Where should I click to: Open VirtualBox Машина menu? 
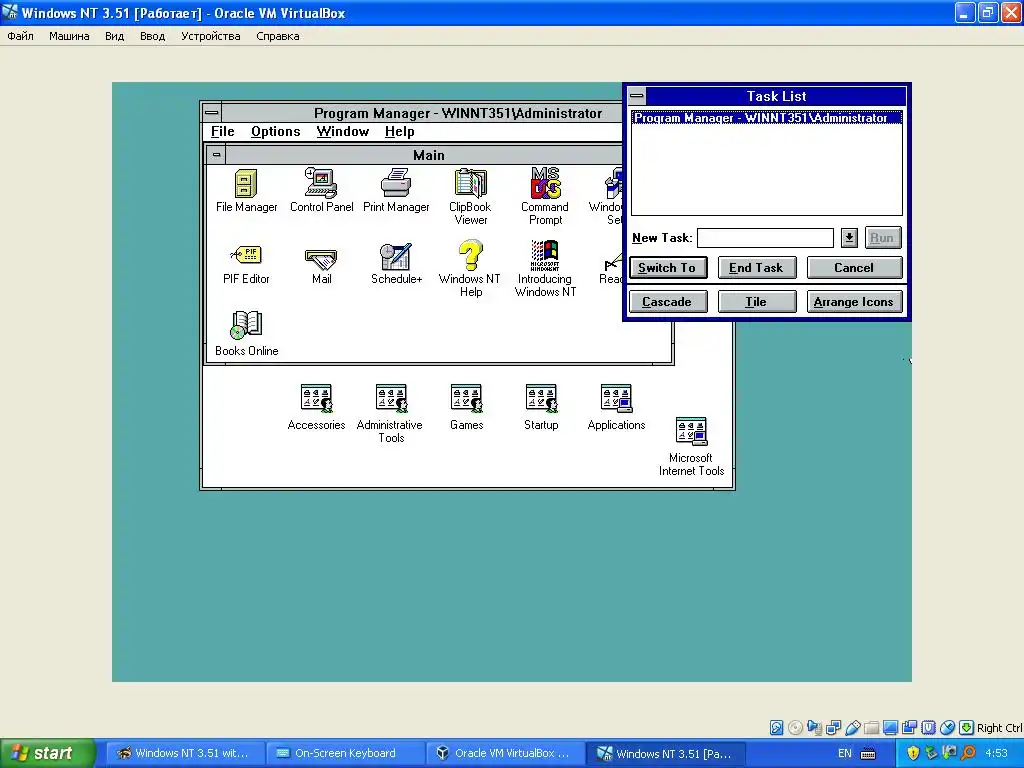pyautogui.click(x=69, y=36)
